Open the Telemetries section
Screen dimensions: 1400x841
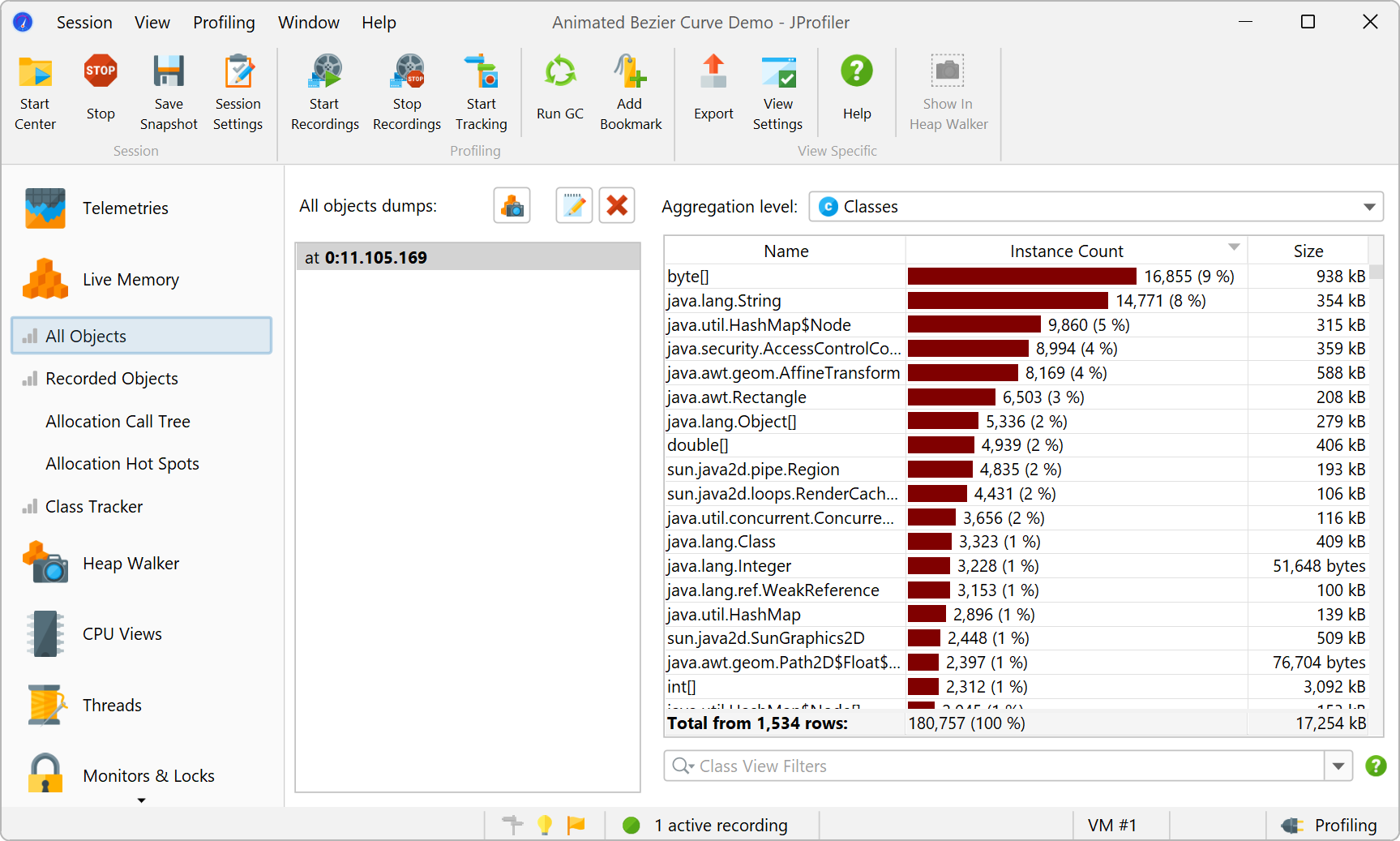(x=97, y=208)
